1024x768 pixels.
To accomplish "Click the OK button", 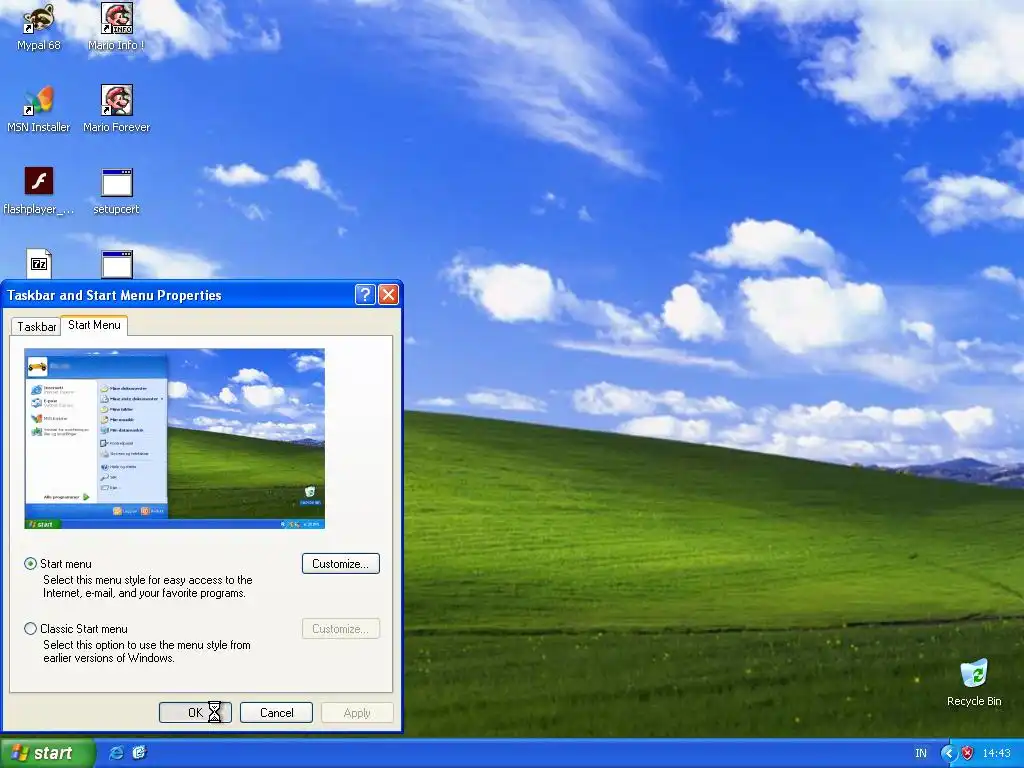I will tap(195, 712).
